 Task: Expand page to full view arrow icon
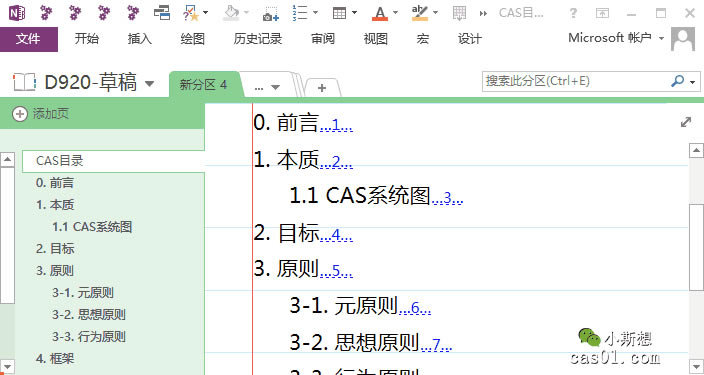686,122
